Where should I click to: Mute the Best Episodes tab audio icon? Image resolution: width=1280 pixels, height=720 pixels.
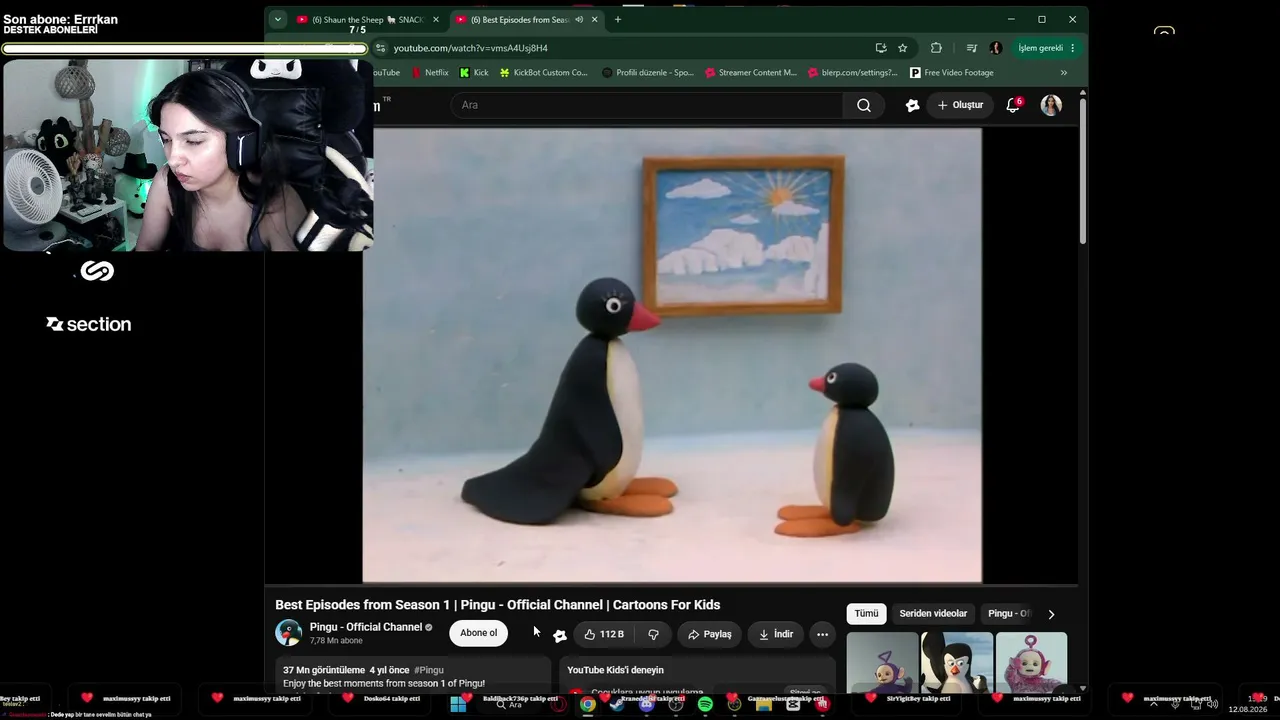coord(579,19)
